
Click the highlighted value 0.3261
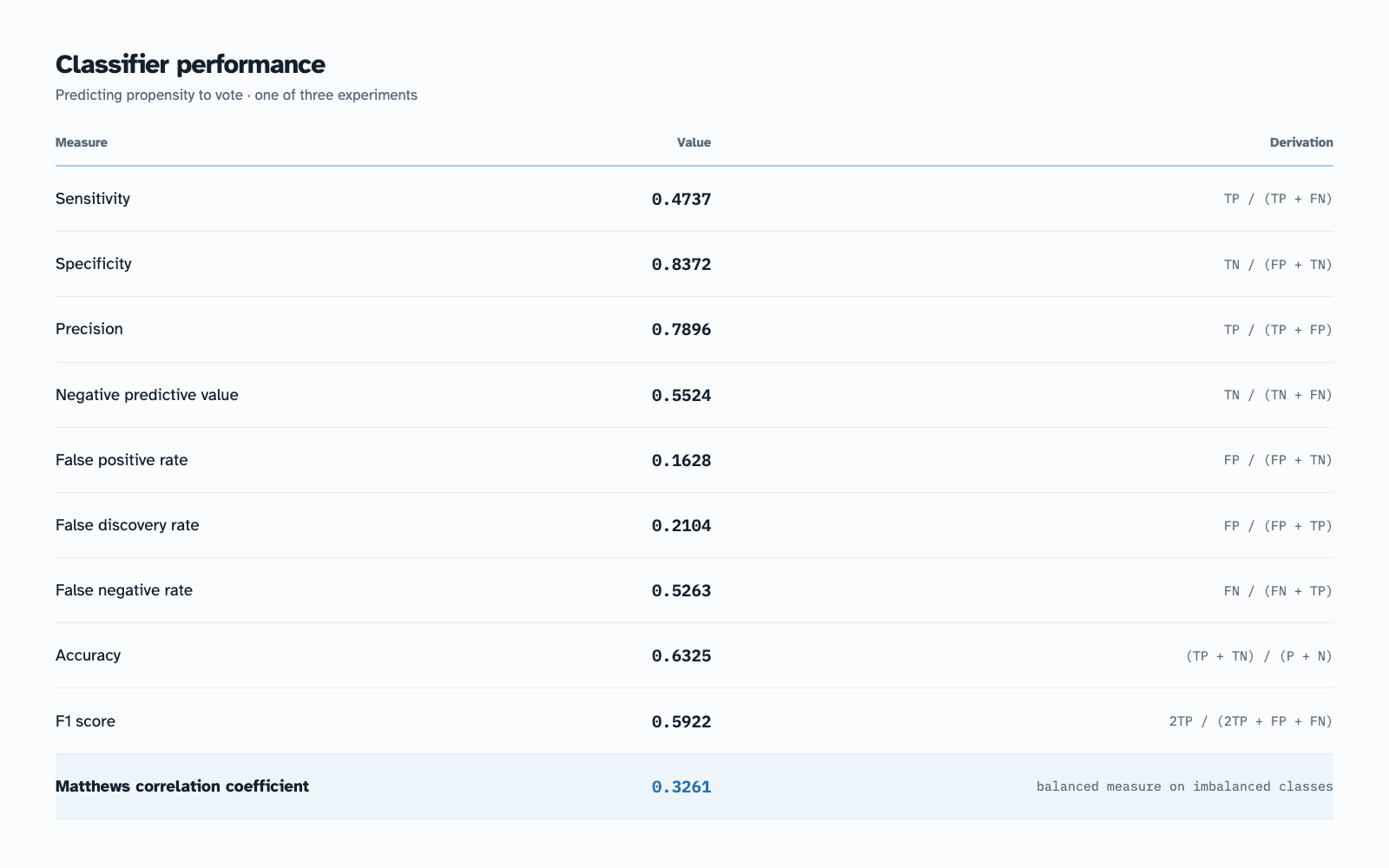[x=681, y=787]
